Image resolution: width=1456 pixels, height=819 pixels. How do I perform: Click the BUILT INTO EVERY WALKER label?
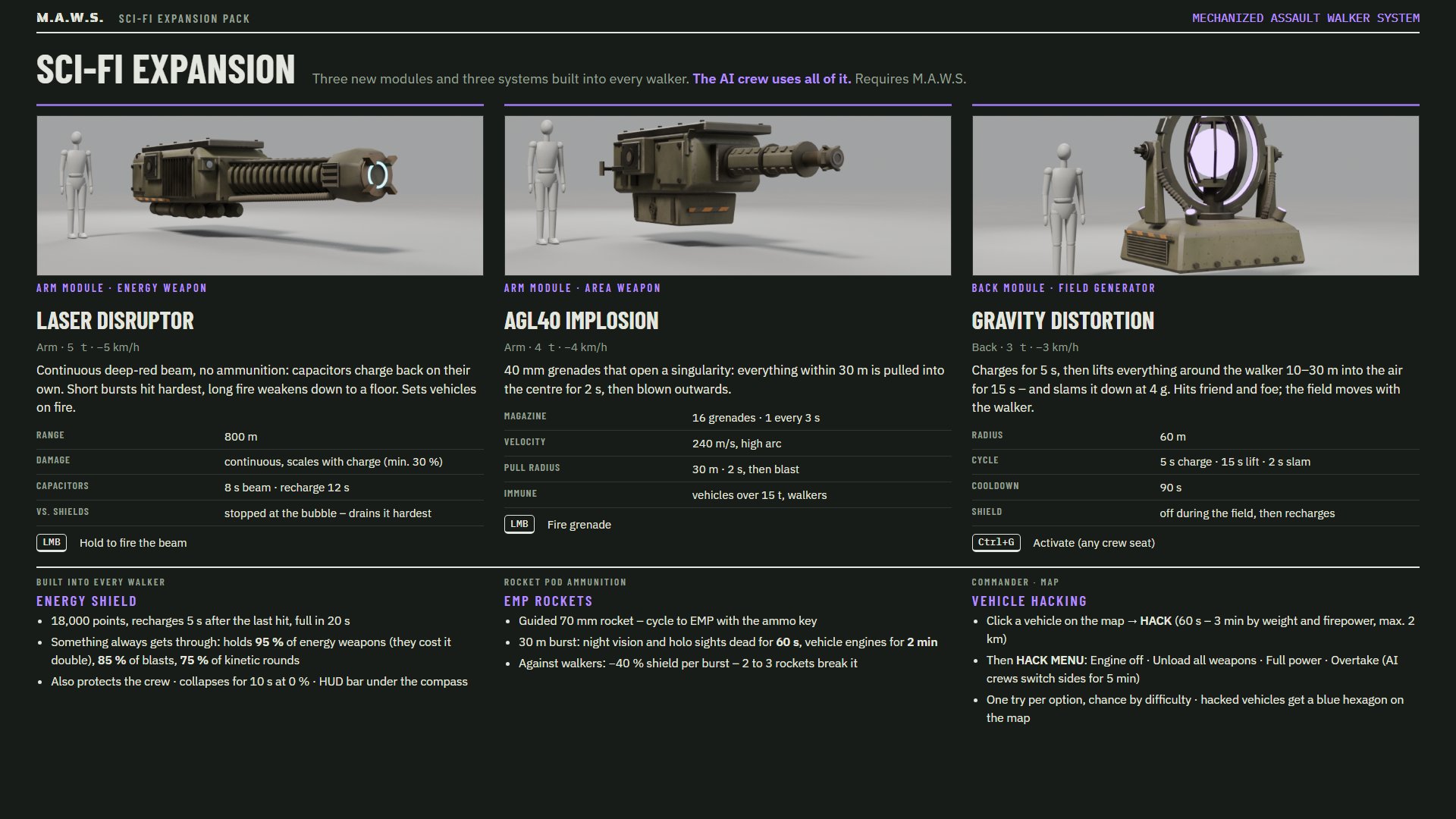[100, 582]
